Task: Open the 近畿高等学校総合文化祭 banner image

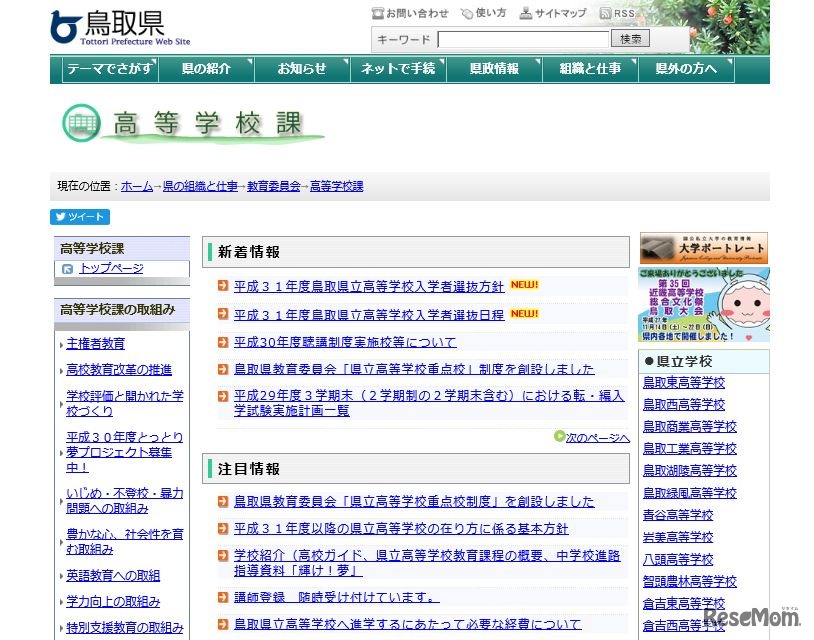Action: tap(703, 305)
